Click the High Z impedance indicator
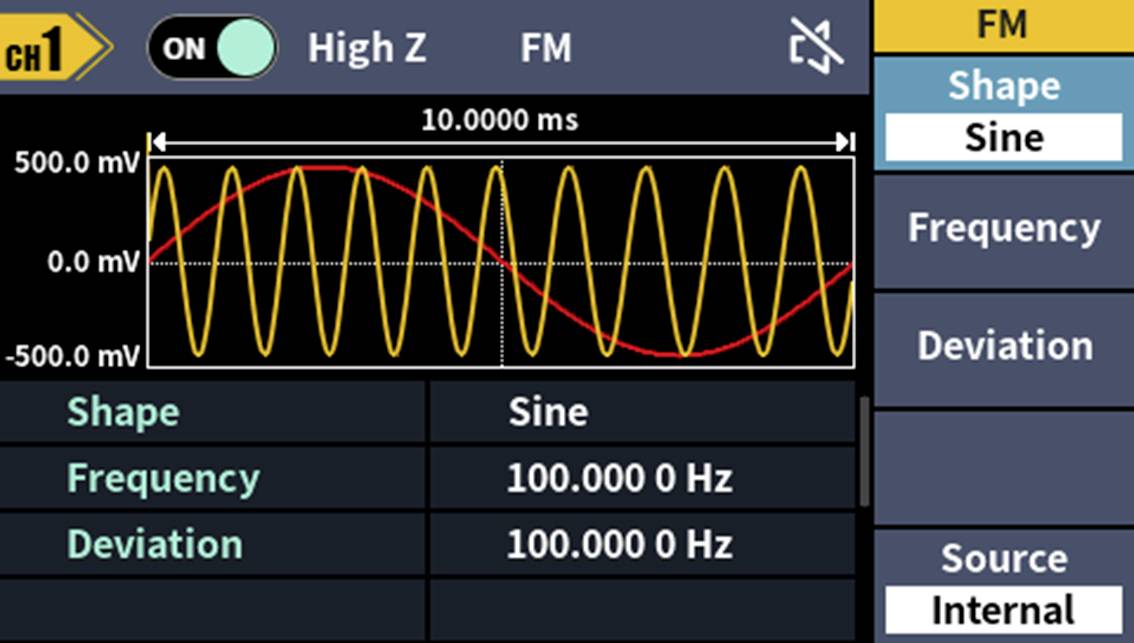The height and width of the screenshot is (643, 1134). click(367, 45)
